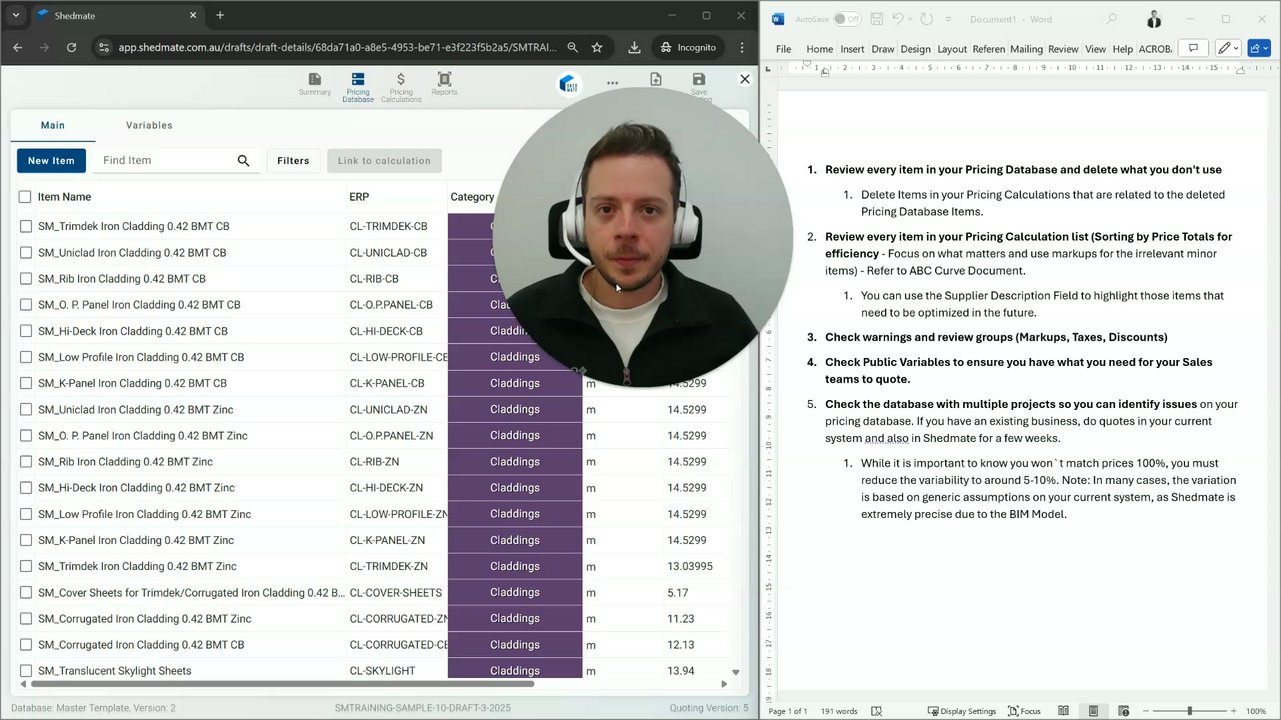Open the Editing mode pencil dropdown in Word
Viewport: 1281px width, 720px height.
tap(1227, 48)
